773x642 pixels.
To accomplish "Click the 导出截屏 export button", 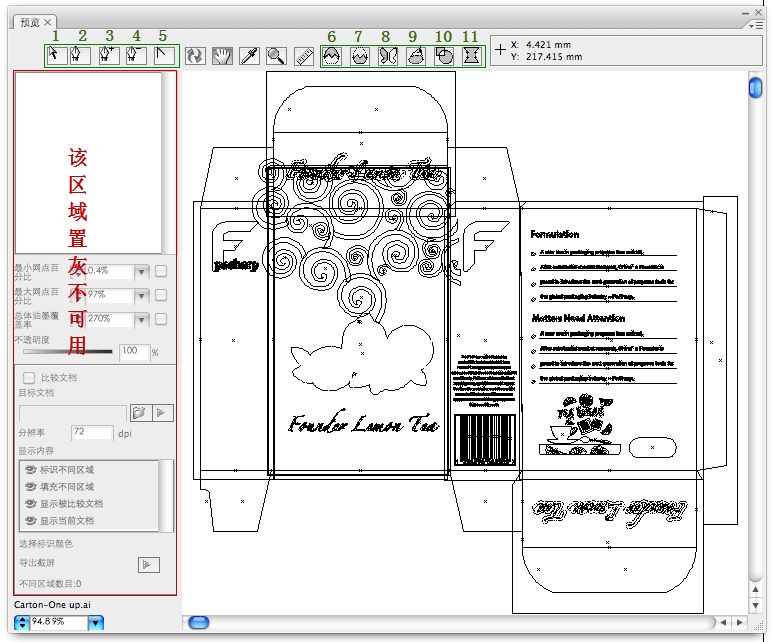I will coord(149,565).
